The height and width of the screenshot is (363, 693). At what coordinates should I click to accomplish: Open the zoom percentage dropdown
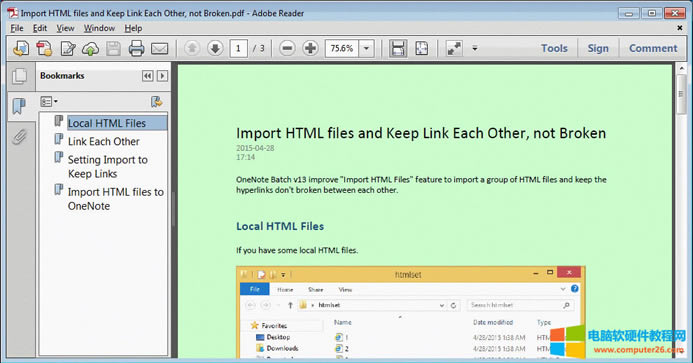pos(366,48)
